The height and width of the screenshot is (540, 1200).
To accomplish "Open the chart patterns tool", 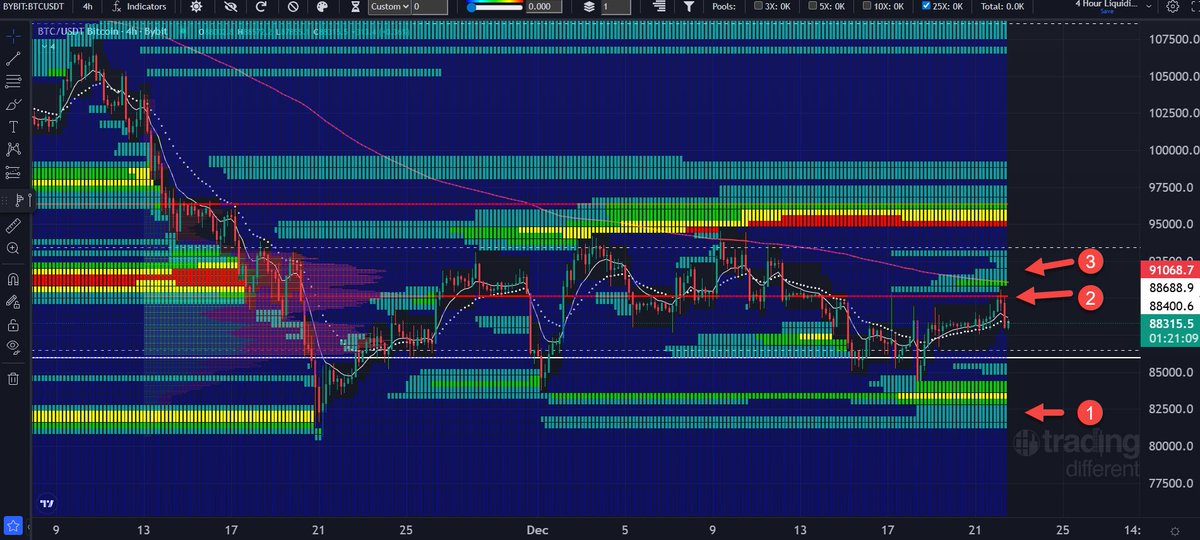I will [x=13, y=149].
